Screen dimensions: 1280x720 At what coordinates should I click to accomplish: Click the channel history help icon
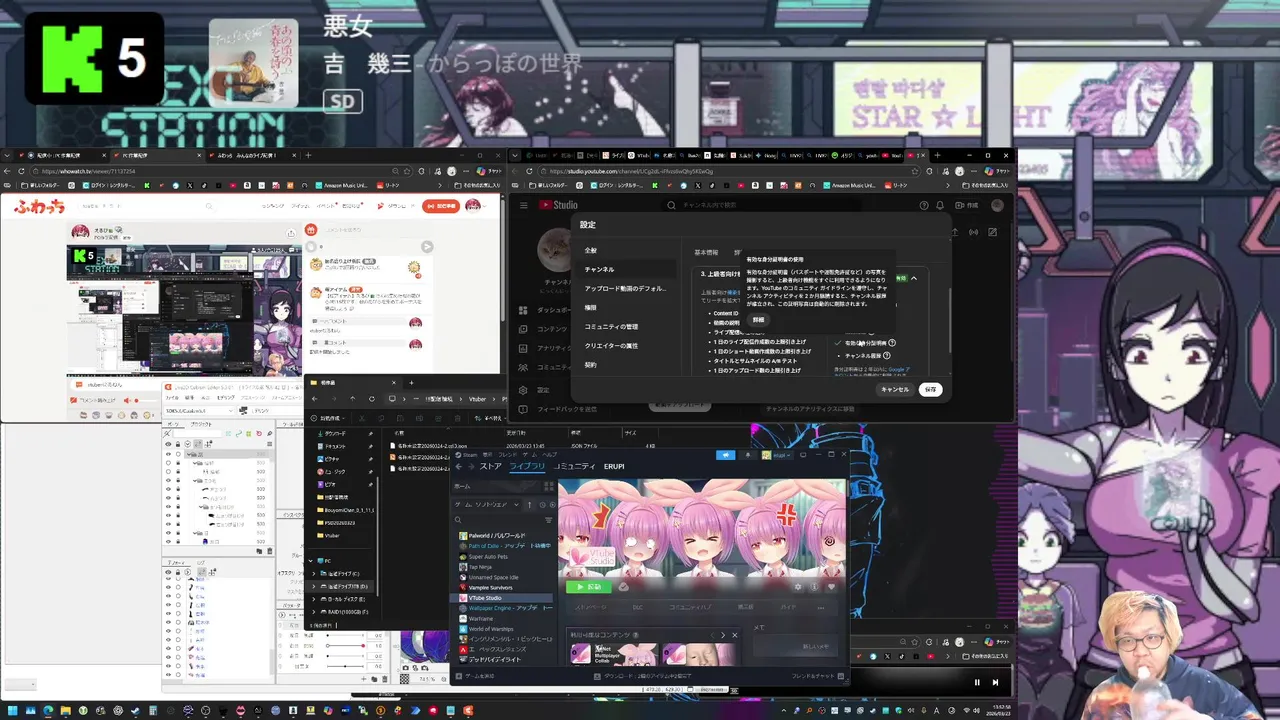pos(886,356)
